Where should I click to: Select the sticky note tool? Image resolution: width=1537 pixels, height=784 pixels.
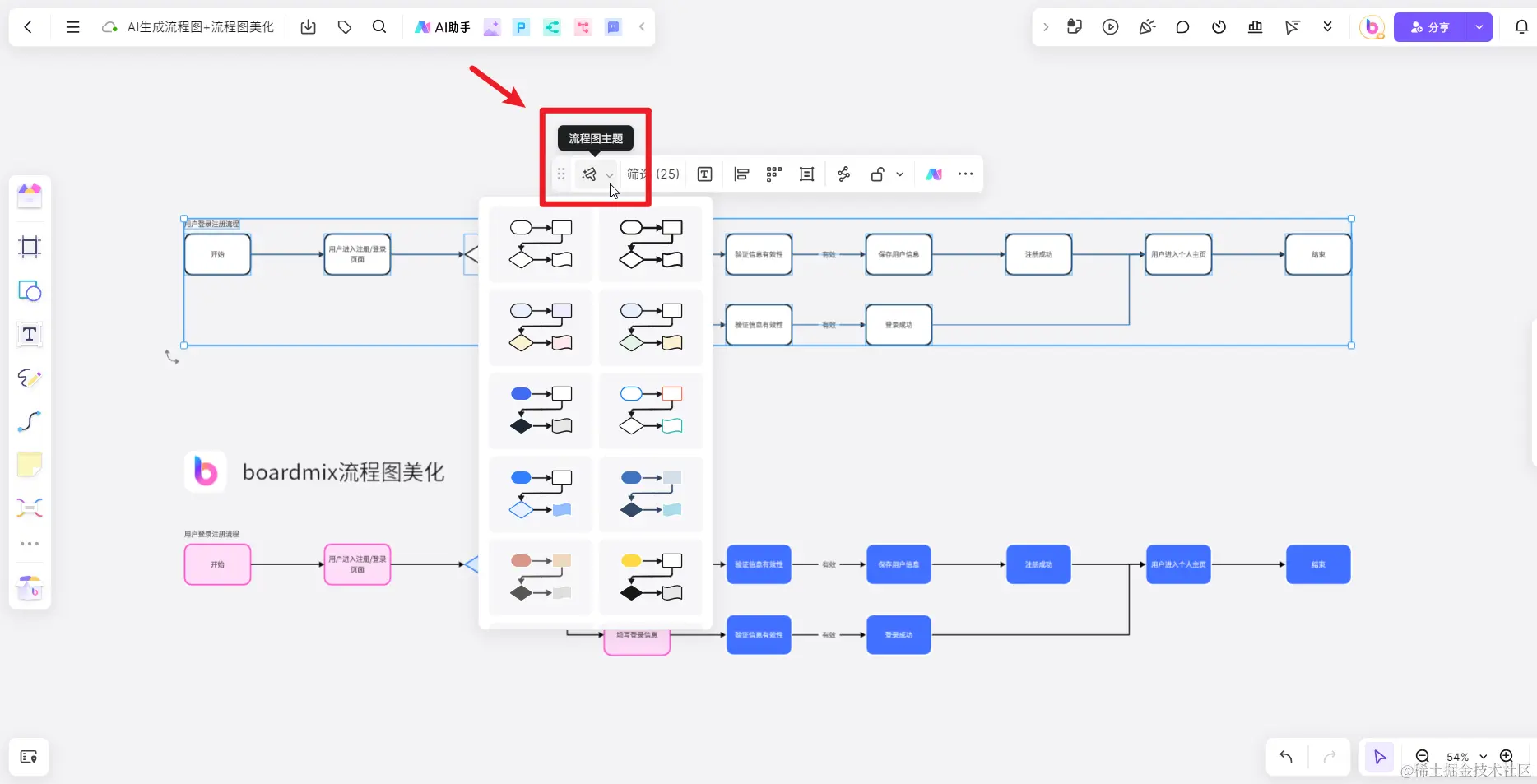click(x=30, y=465)
